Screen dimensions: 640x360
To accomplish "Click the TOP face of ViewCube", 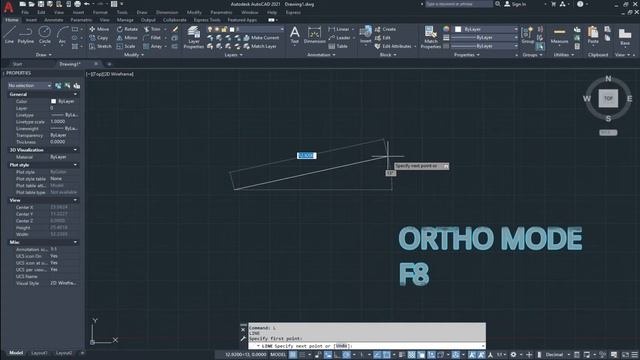I will [x=608, y=98].
